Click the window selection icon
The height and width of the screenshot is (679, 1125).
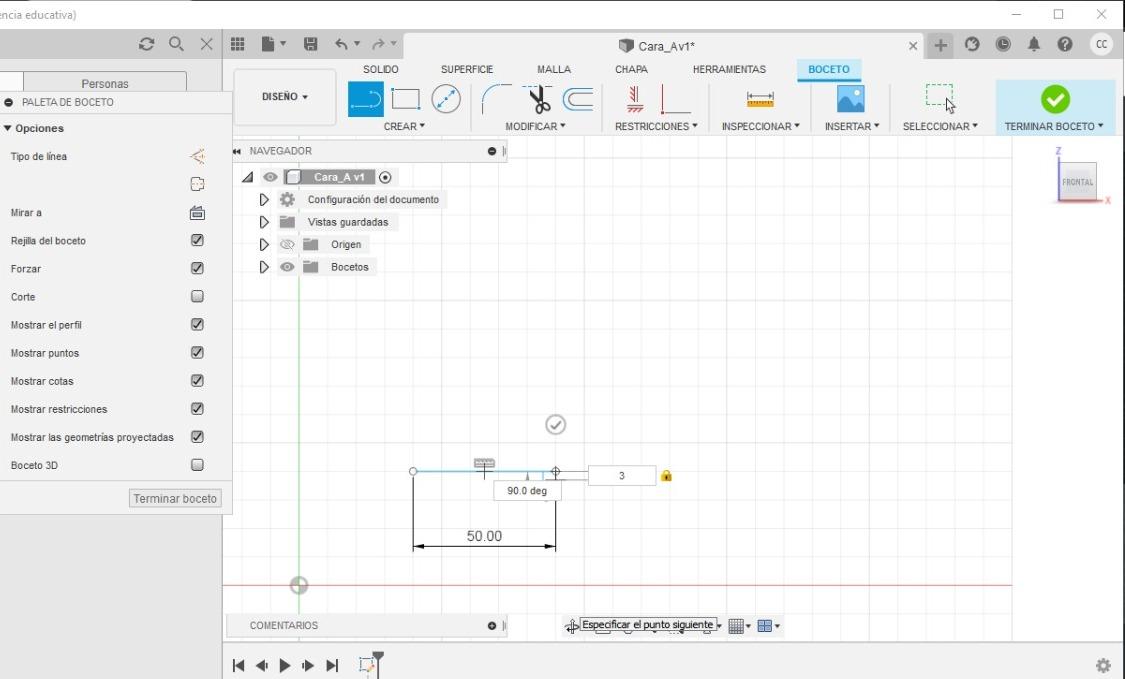[939, 98]
